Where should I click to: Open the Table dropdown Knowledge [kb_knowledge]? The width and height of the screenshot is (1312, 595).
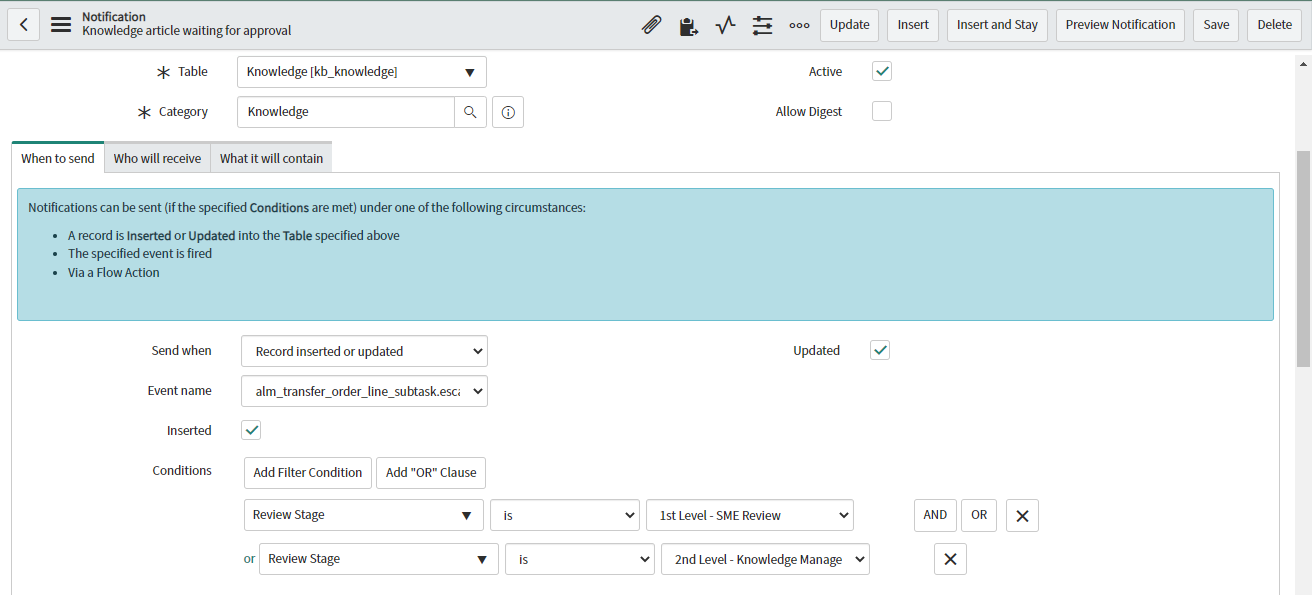click(x=362, y=72)
